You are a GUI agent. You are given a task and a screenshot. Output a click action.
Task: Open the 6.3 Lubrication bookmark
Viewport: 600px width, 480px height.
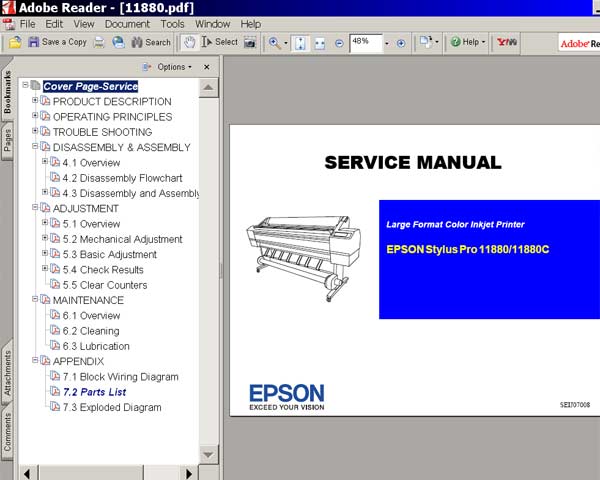point(96,347)
